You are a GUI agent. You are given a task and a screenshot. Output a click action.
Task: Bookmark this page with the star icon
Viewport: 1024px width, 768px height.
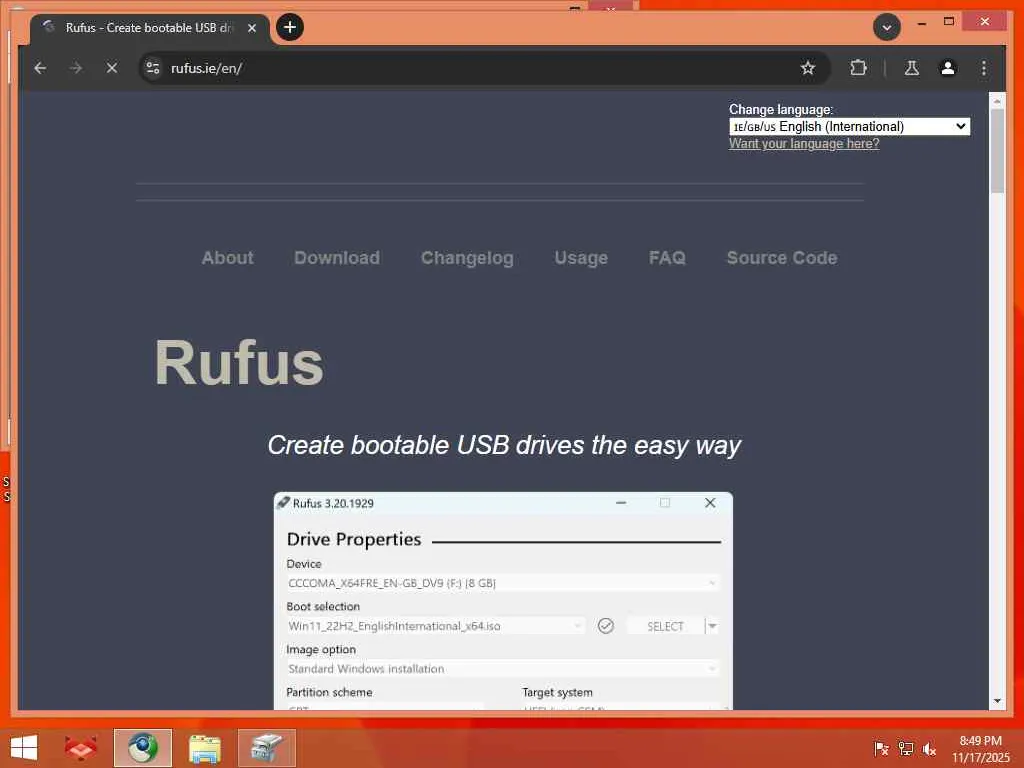click(x=808, y=68)
